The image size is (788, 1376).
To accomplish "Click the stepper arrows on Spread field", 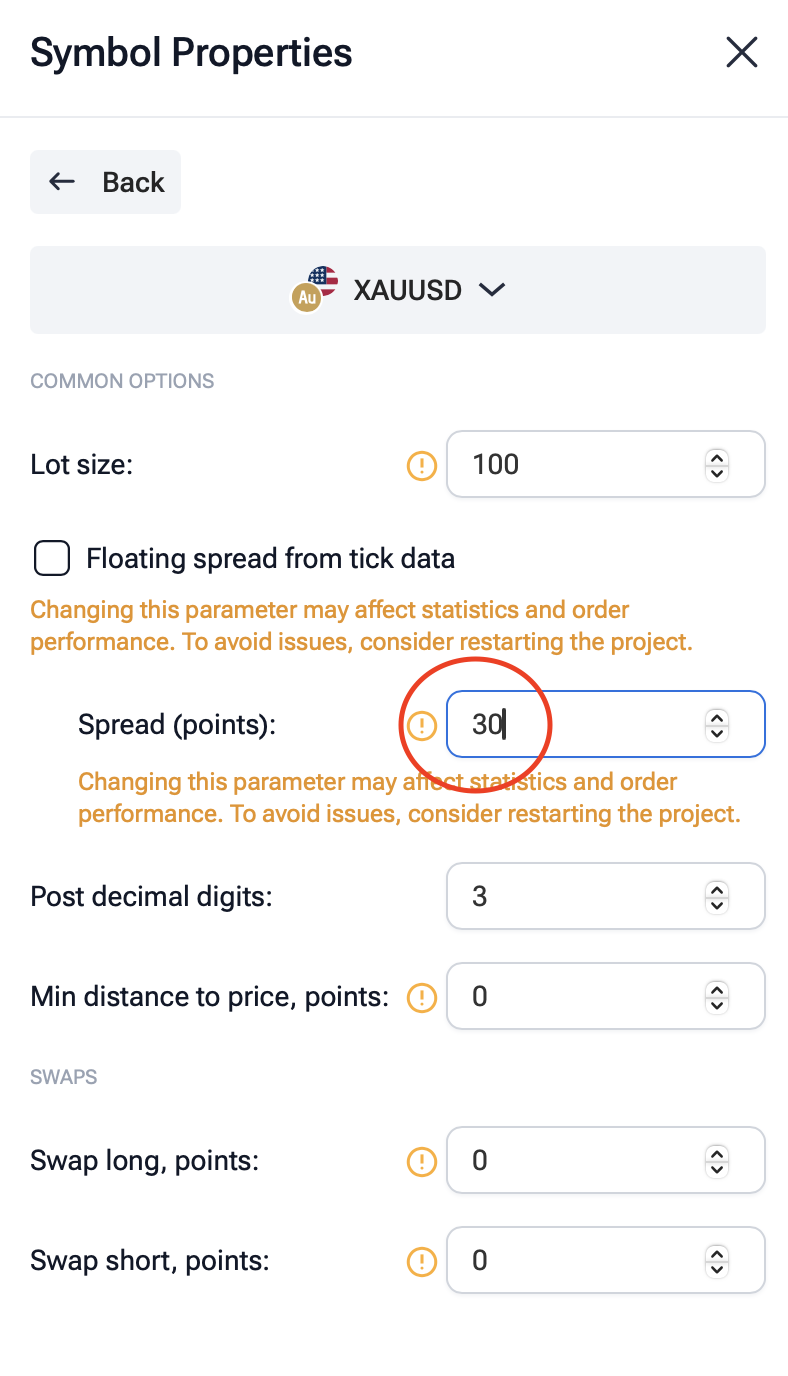I will pyautogui.click(x=716, y=725).
